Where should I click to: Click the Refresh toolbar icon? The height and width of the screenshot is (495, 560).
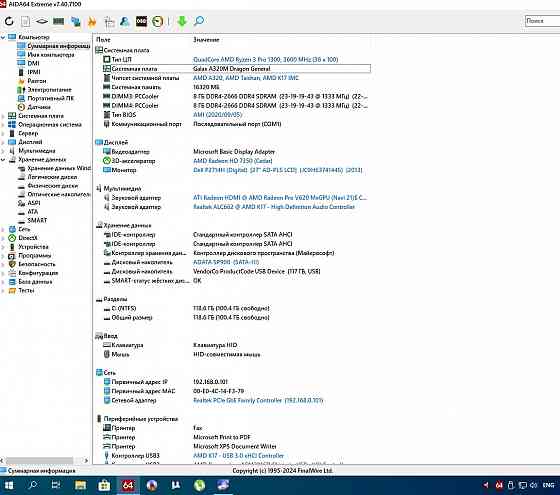9,21
